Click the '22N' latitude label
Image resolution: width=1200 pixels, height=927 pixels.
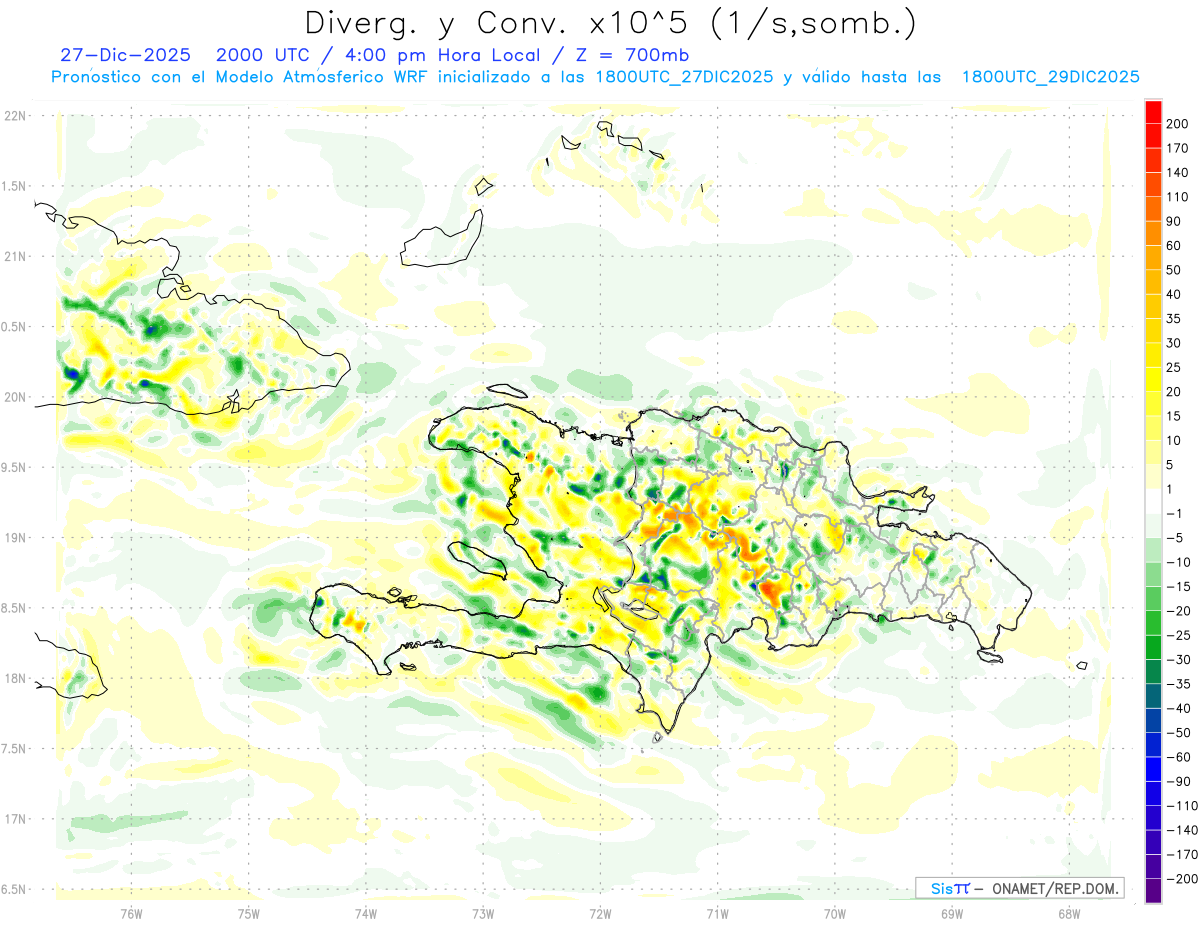(15, 116)
